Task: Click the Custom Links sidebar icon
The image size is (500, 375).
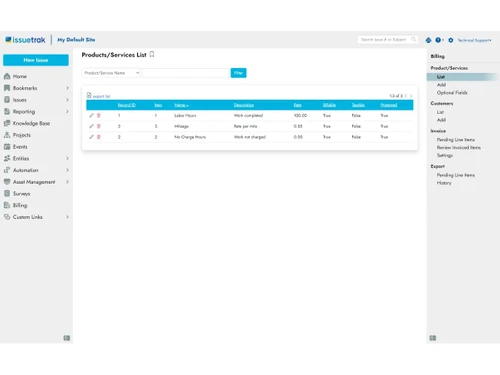Action: [x=7, y=217]
